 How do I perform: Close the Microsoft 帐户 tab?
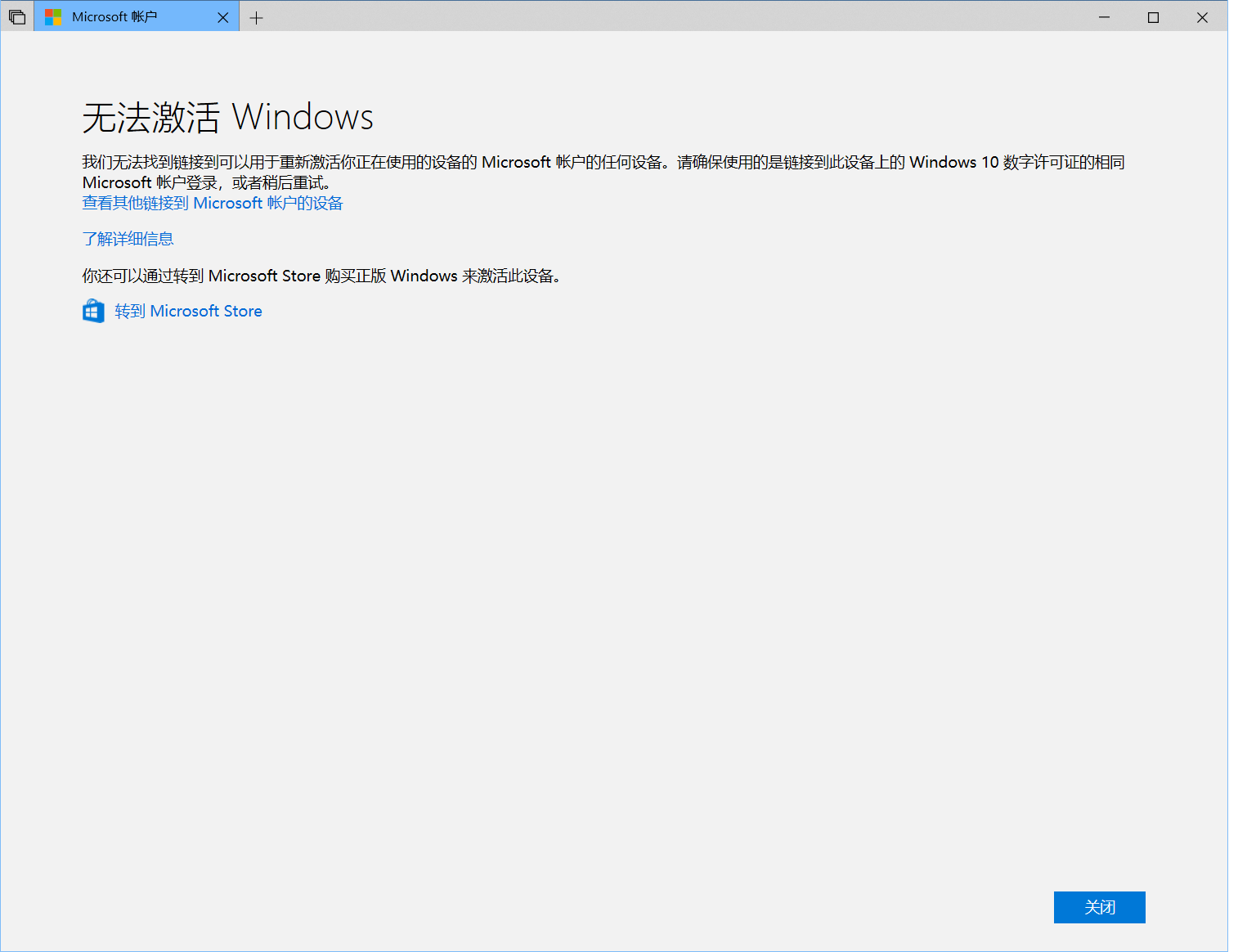(222, 17)
